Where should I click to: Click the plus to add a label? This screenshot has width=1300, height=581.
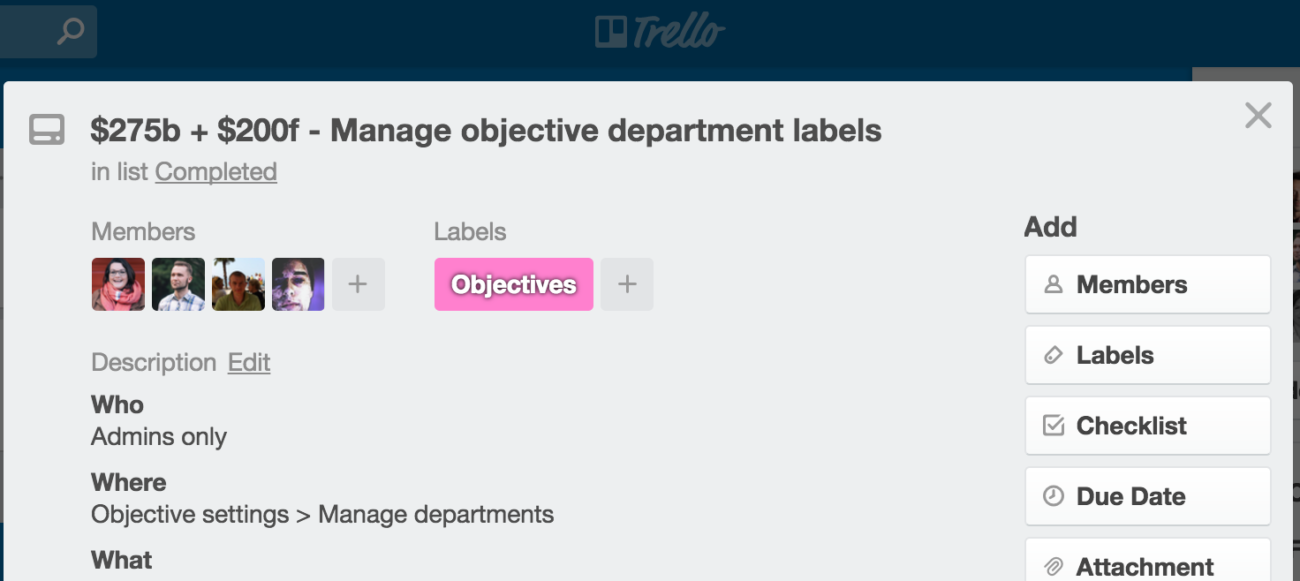point(627,285)
